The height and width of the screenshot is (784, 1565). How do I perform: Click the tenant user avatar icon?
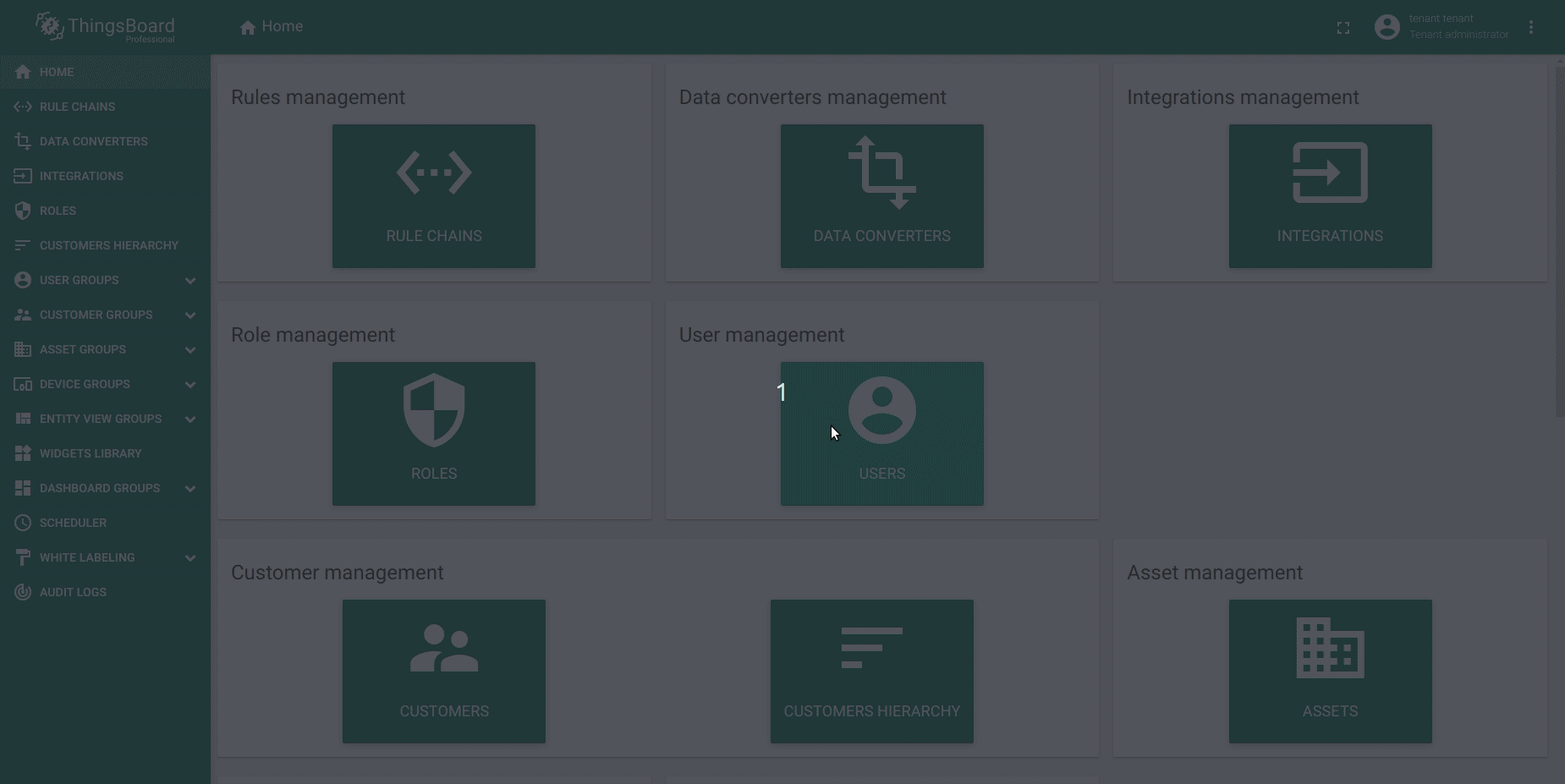click(1387, 27)
